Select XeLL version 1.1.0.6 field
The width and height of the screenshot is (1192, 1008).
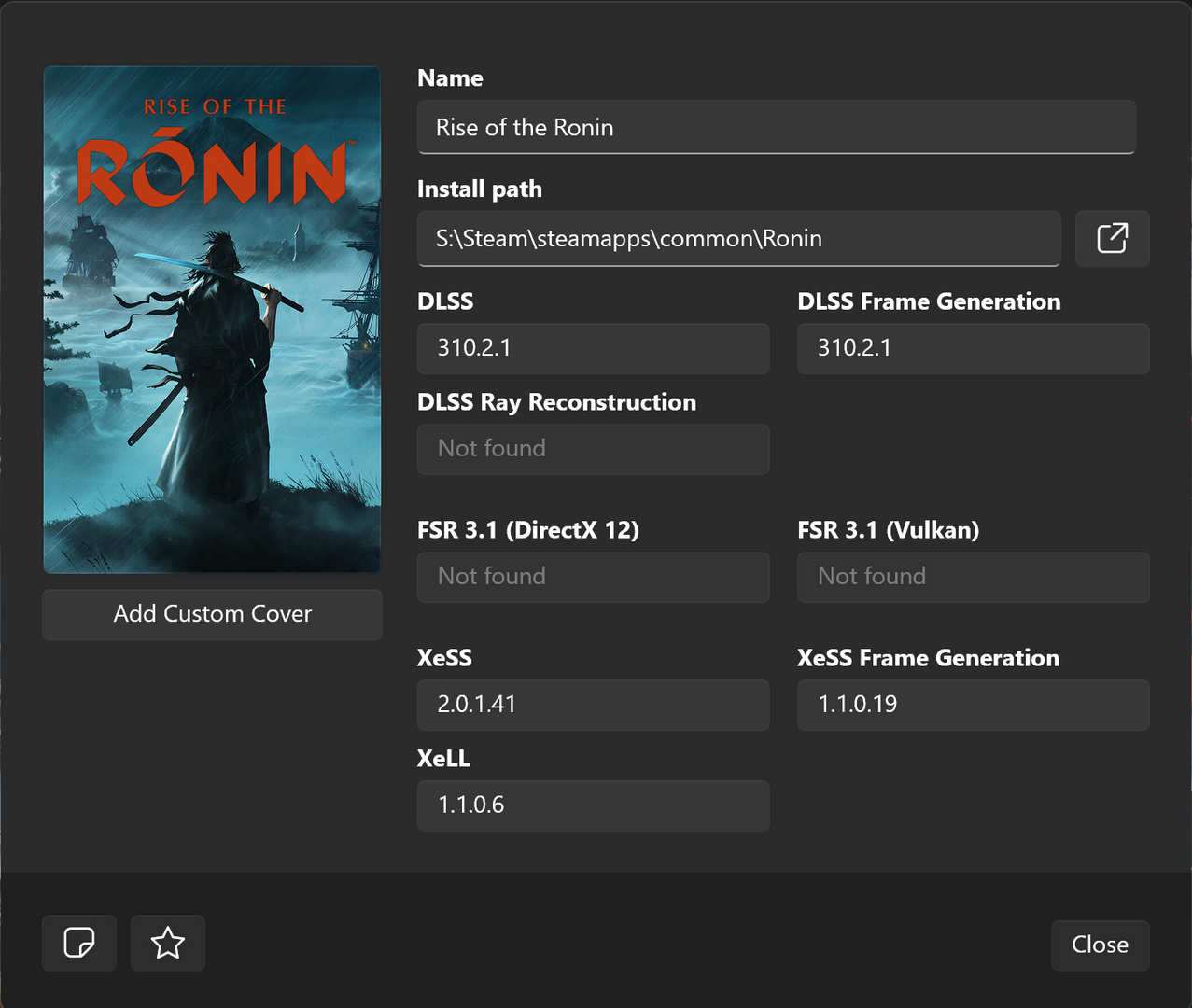coord(593,805)
